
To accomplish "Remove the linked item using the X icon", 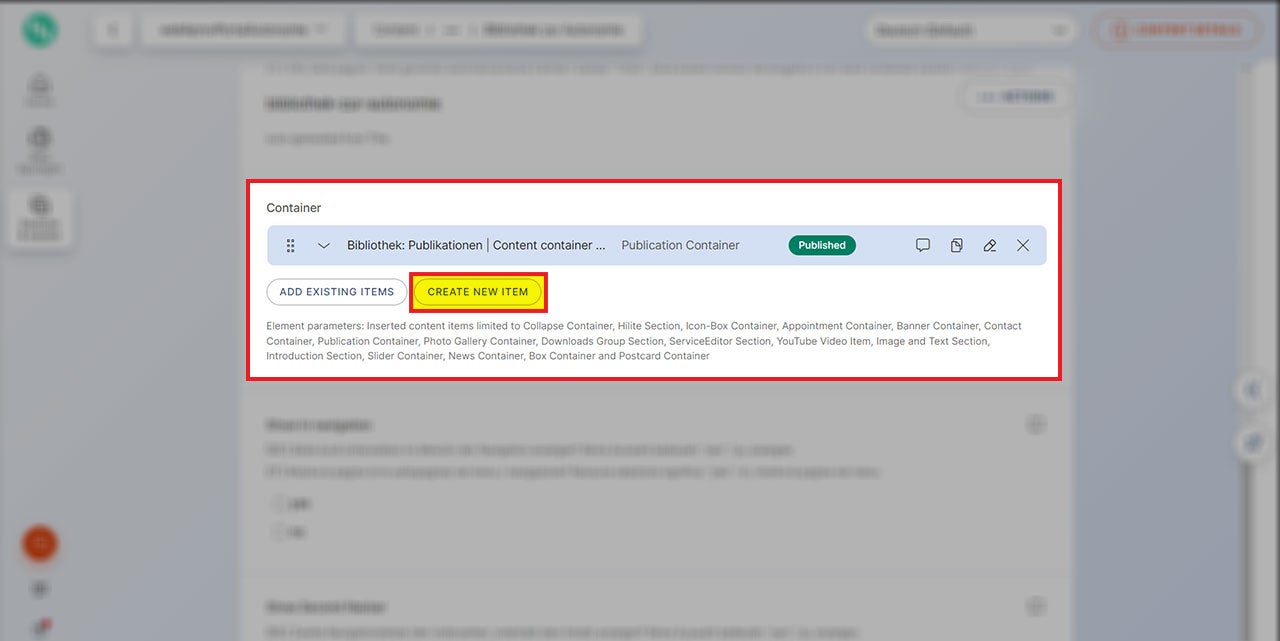I will point(1023,245).
